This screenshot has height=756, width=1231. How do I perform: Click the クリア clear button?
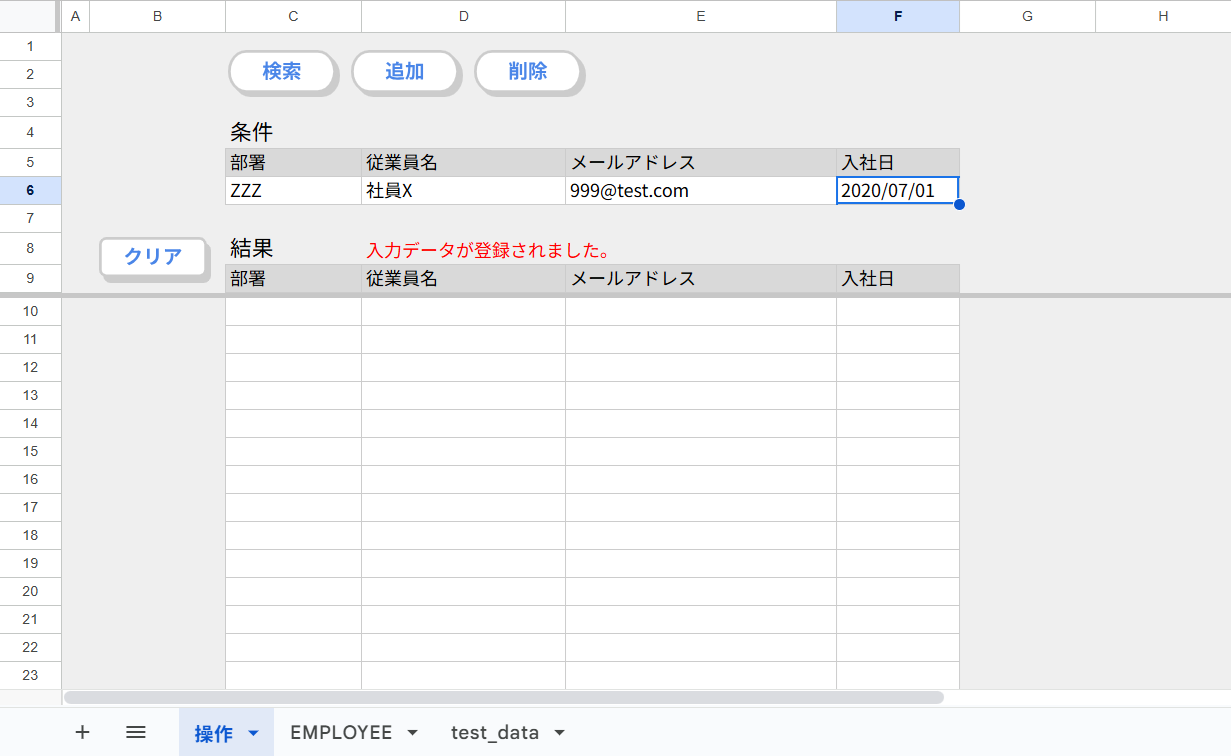153,256
